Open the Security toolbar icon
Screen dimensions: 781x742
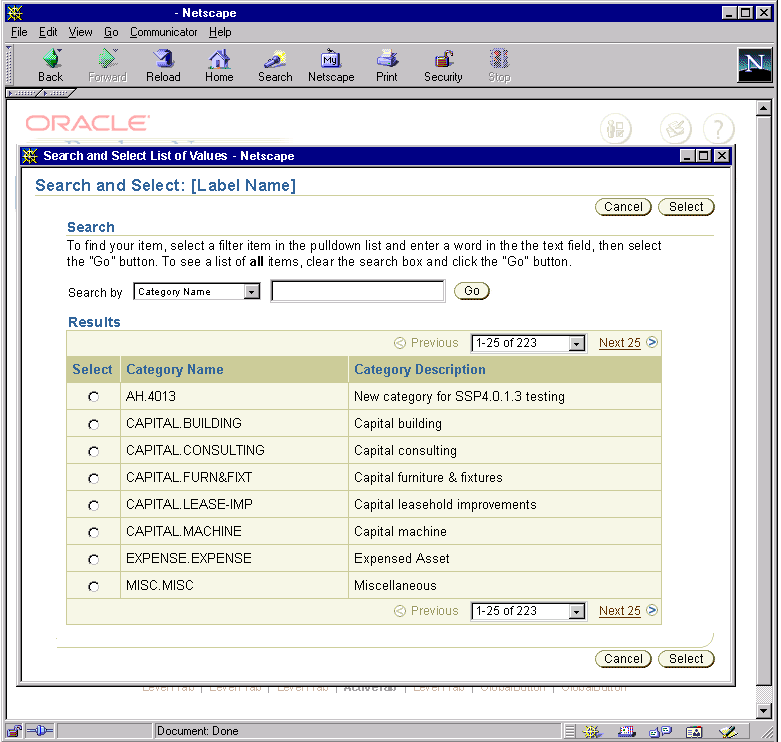tap(443, 66)
